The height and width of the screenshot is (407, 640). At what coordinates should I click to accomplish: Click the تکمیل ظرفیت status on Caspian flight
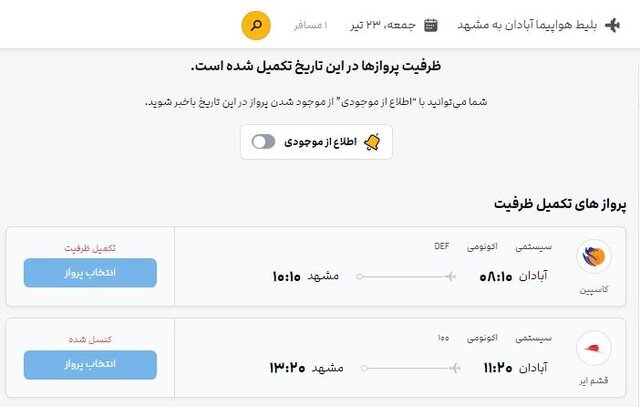point(90,247)
